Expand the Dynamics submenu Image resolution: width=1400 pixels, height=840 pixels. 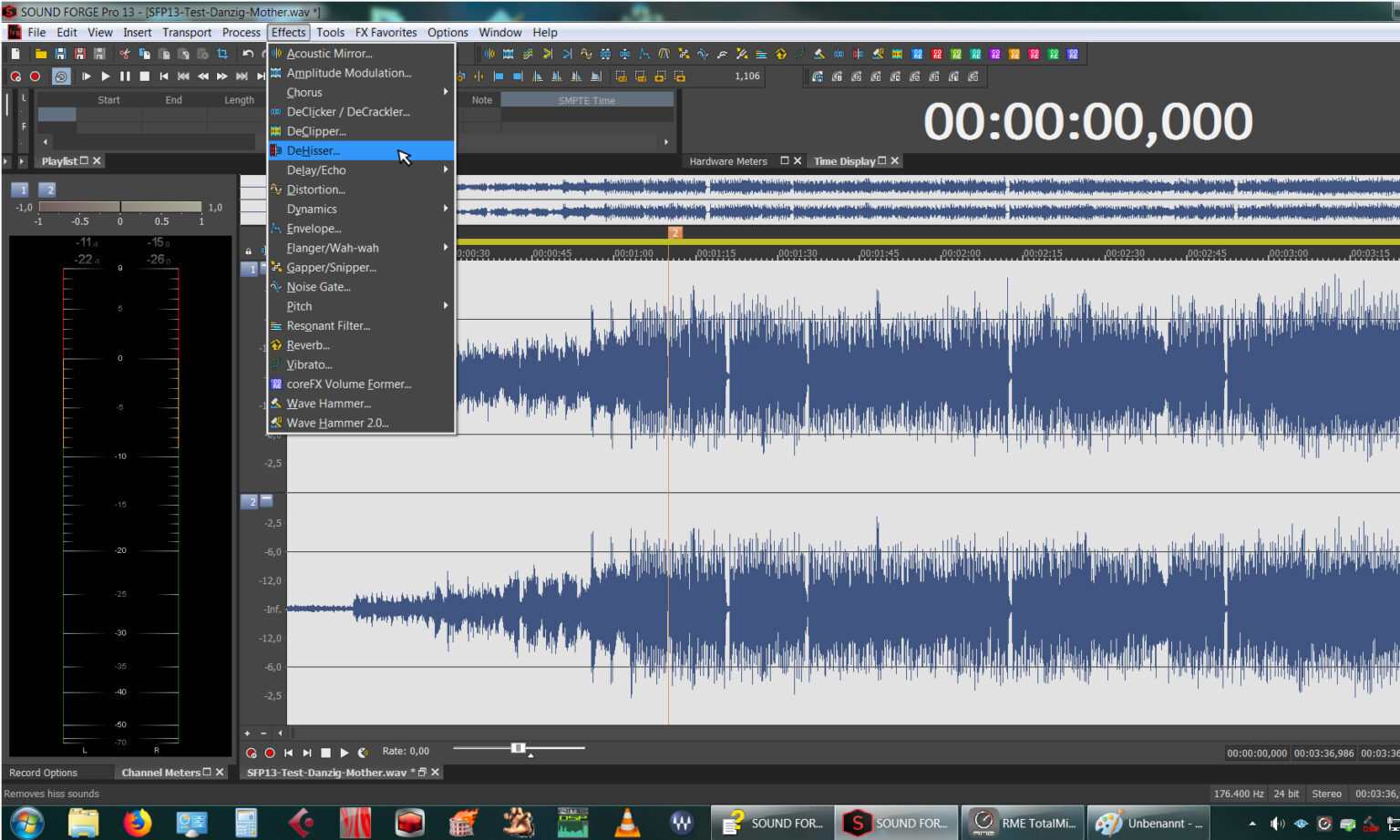pyautogui.click(x=361, y=209)
